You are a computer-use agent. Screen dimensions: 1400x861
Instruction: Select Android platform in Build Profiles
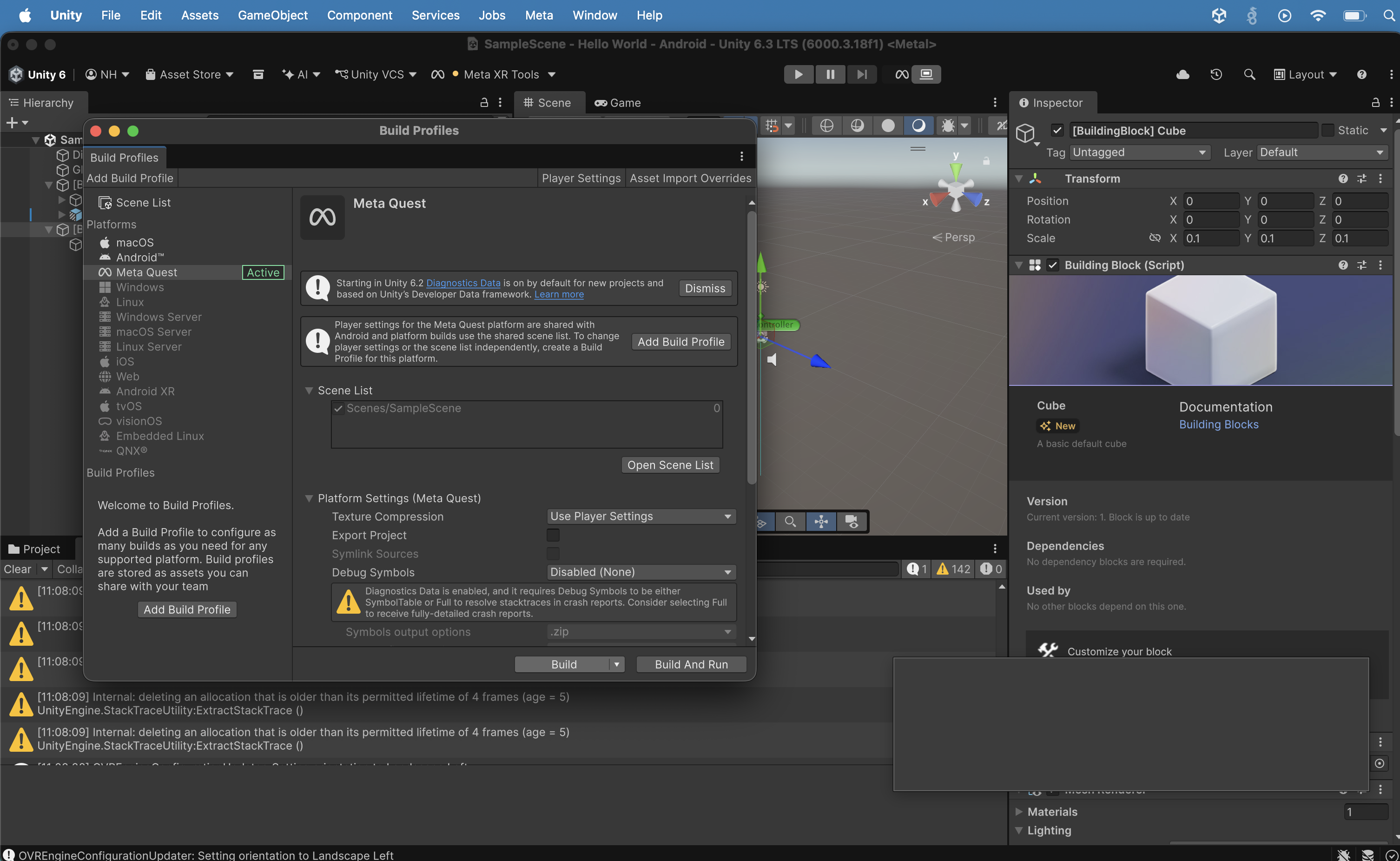click(x=139, y=258)
